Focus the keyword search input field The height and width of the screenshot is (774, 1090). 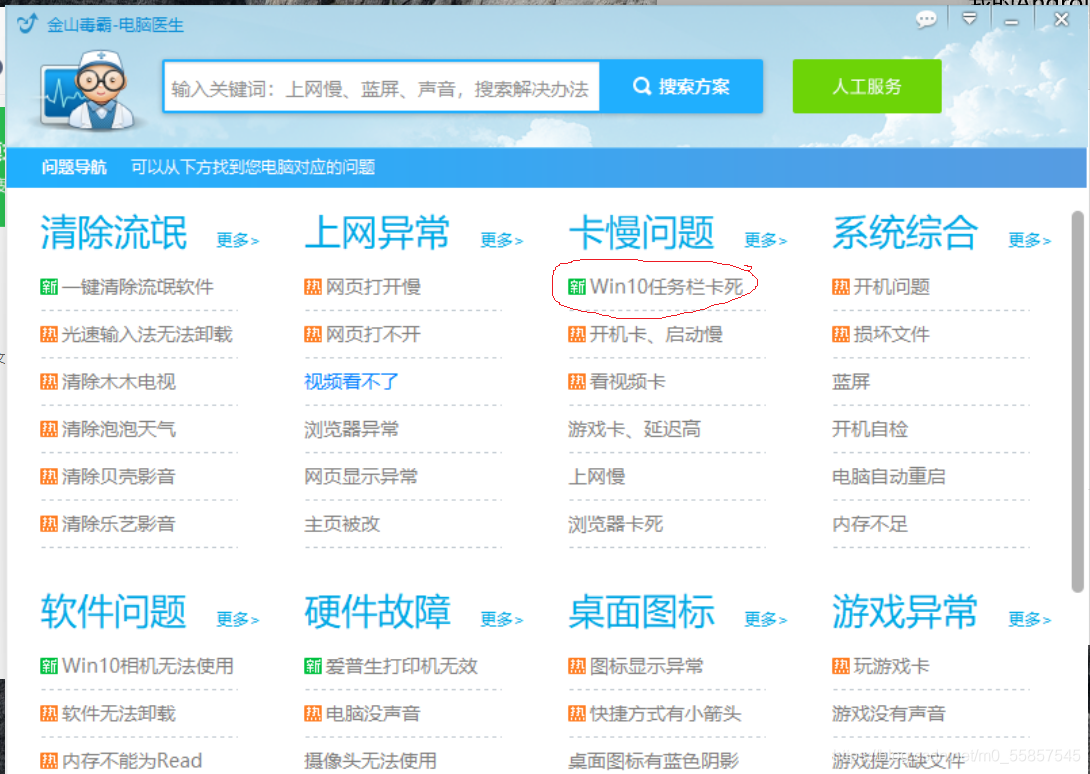point(381,86)
